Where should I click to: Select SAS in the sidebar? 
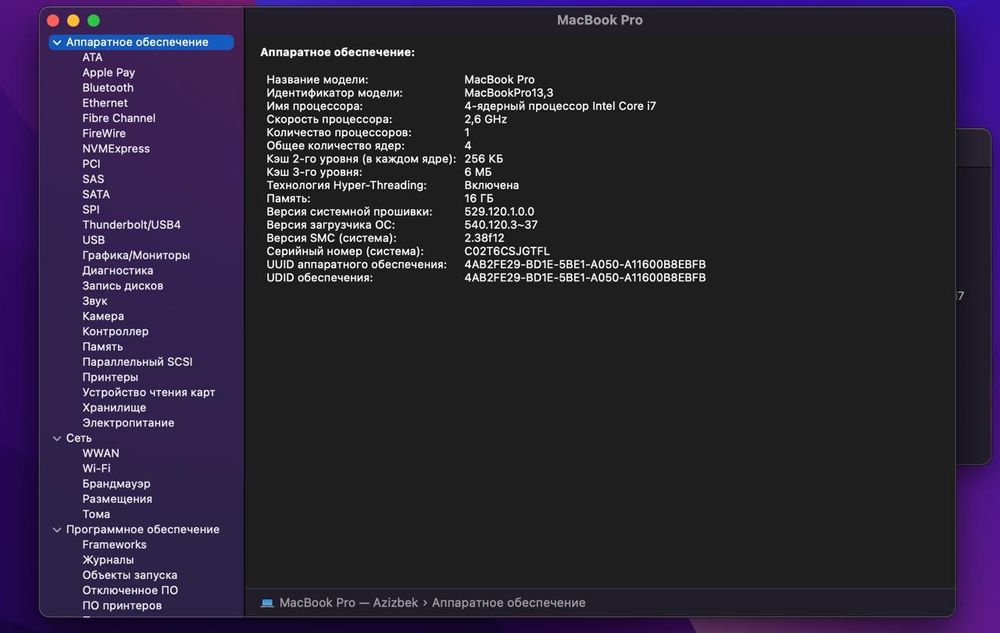[93, 180]
